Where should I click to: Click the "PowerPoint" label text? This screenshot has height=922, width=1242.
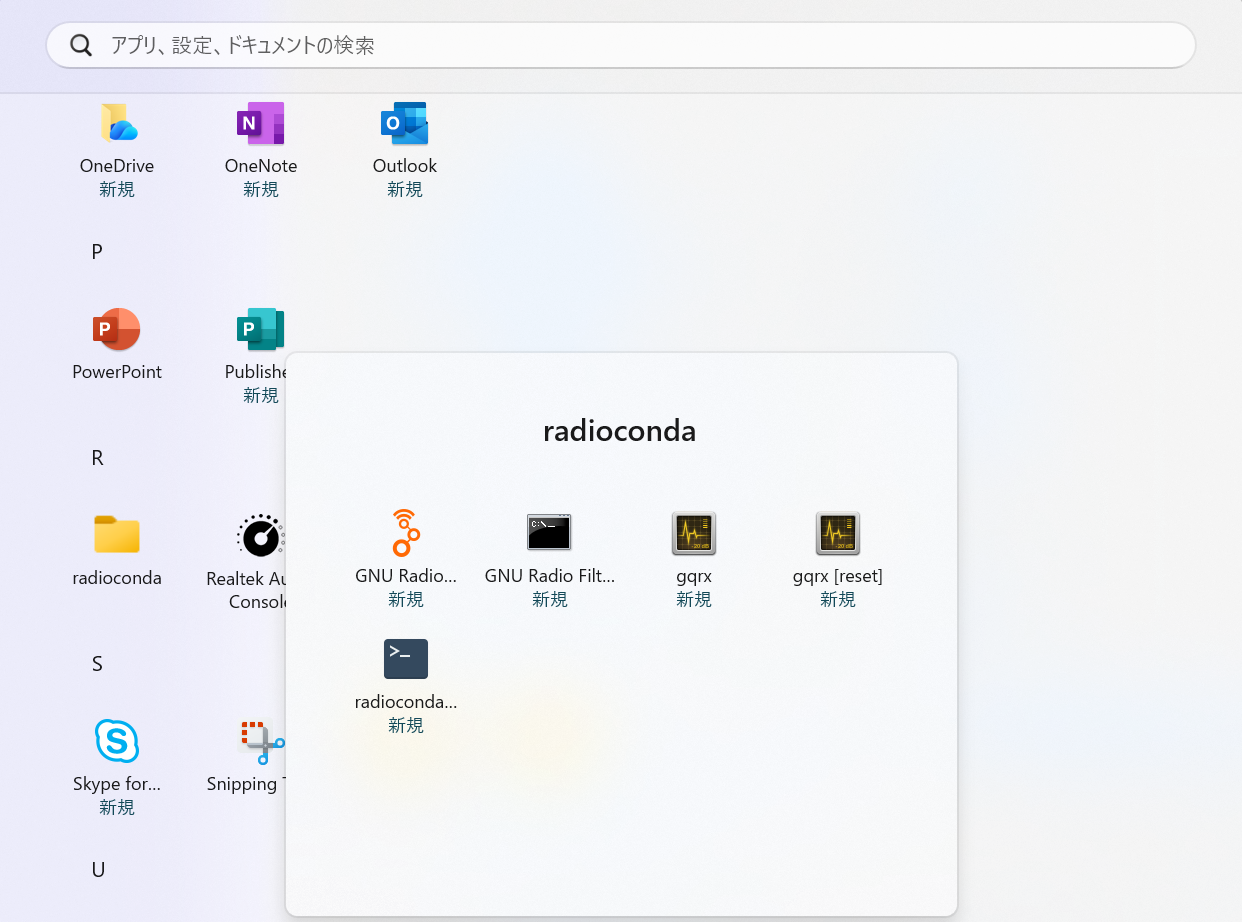coord(117,372)
